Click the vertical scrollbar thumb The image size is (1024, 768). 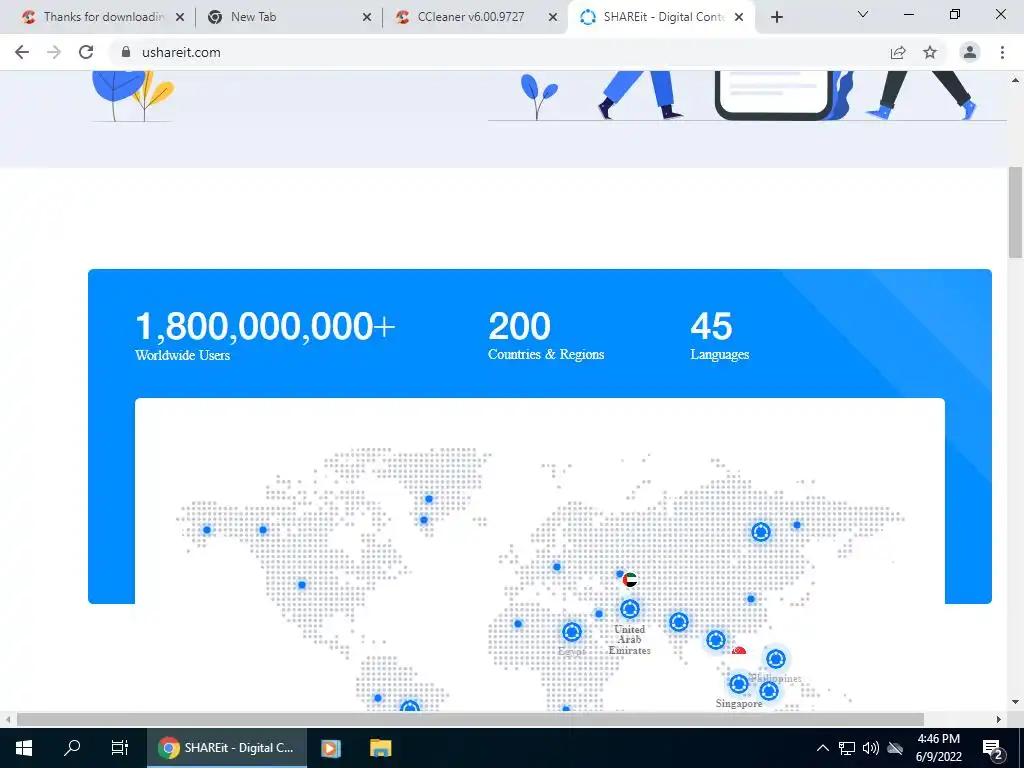1015,212
